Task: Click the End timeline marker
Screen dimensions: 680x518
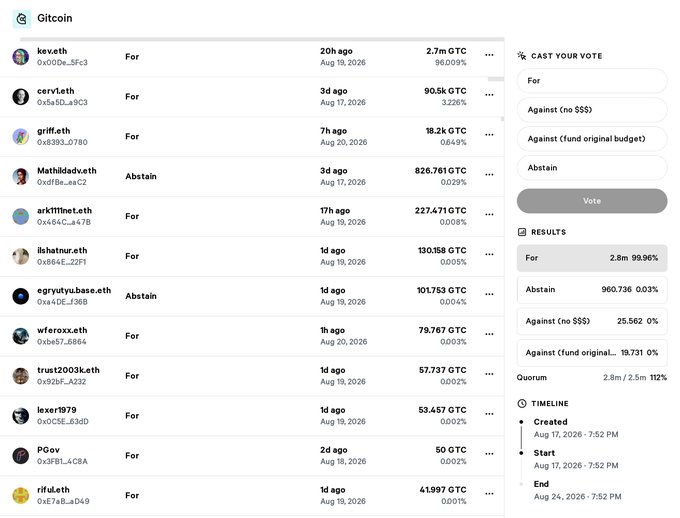Action: tap(521, 484)
